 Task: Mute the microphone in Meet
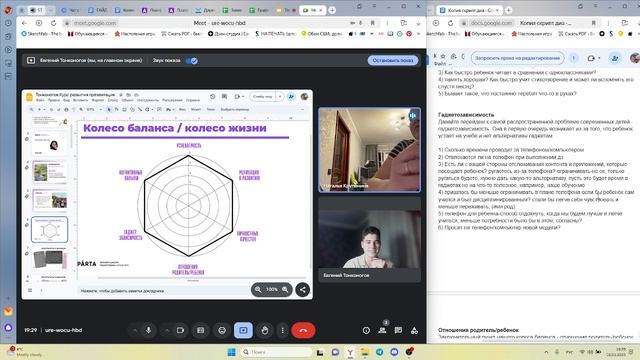click(149, 330)
